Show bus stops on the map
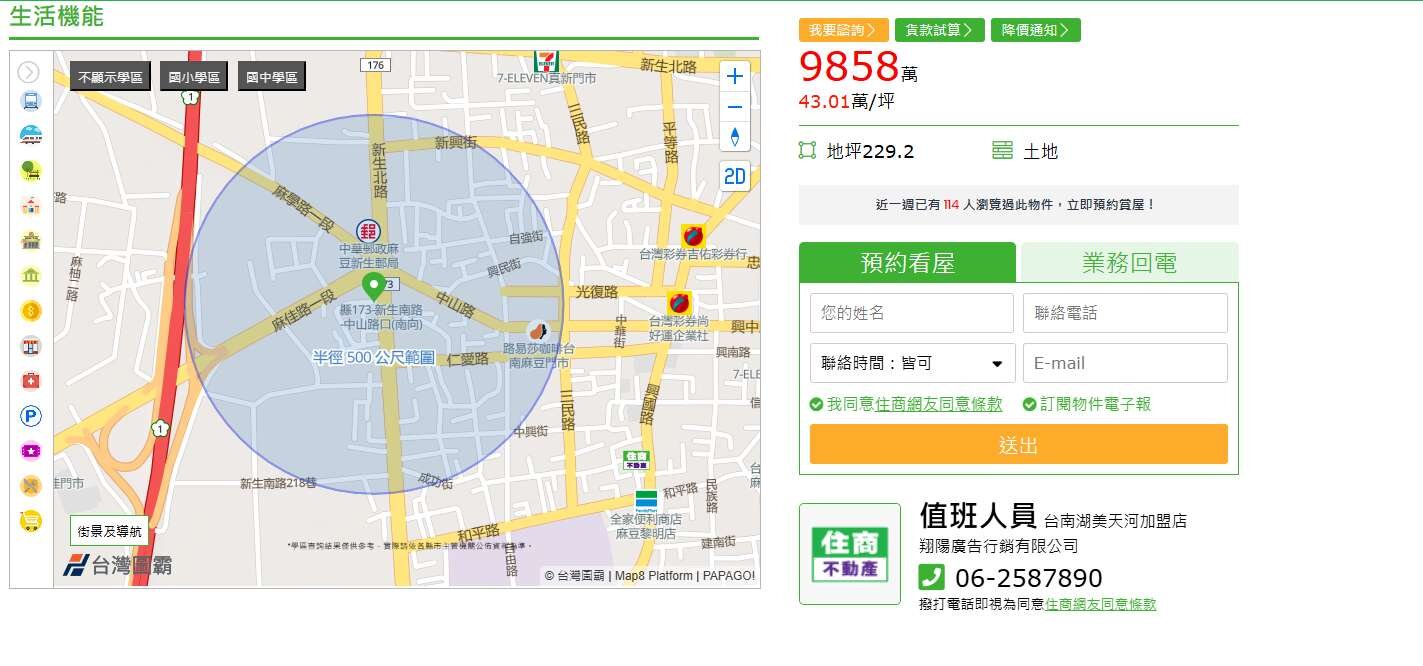 tap(31, 100)
